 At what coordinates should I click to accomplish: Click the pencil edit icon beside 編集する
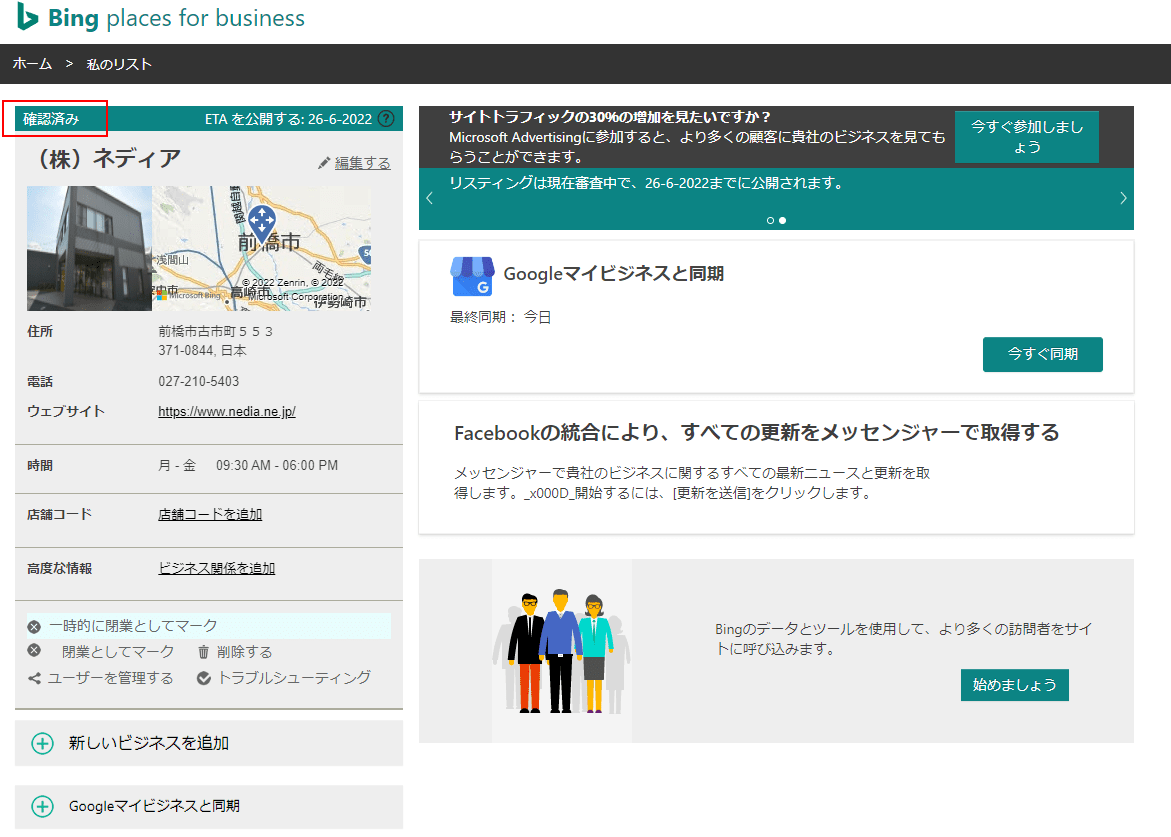pyautogui.click(x=323, y=163)
